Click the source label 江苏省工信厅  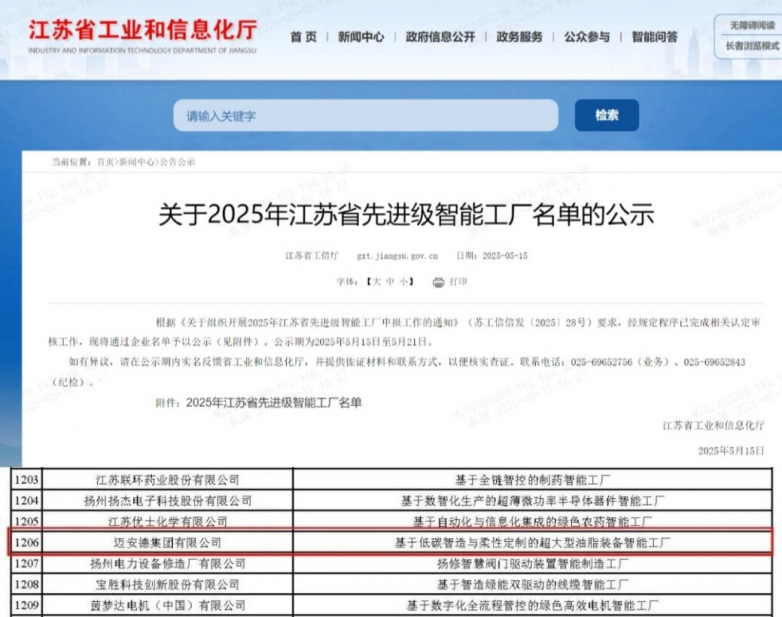(312, 256)
